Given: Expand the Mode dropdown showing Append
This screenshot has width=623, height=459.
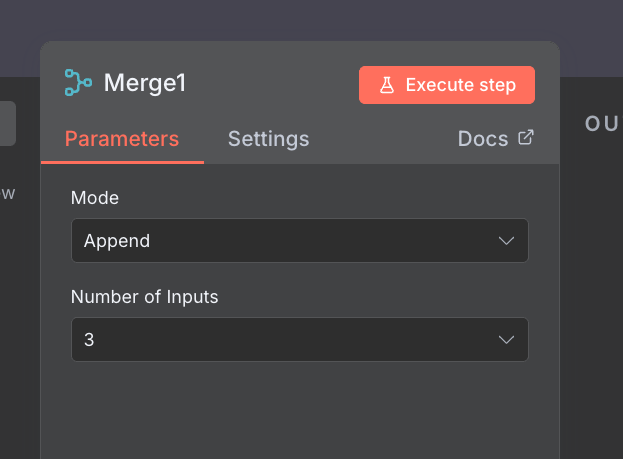Looking at the screenshot, I should [x=300, y=240].
